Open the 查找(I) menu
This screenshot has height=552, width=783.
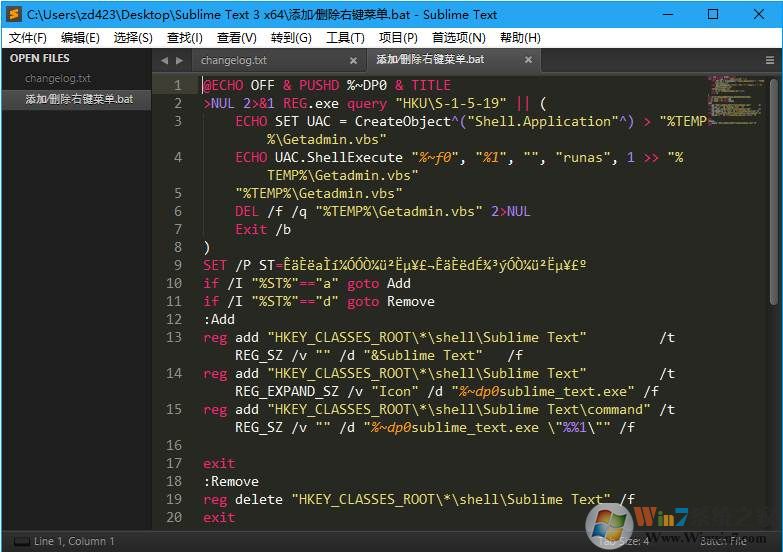(185, 37)
